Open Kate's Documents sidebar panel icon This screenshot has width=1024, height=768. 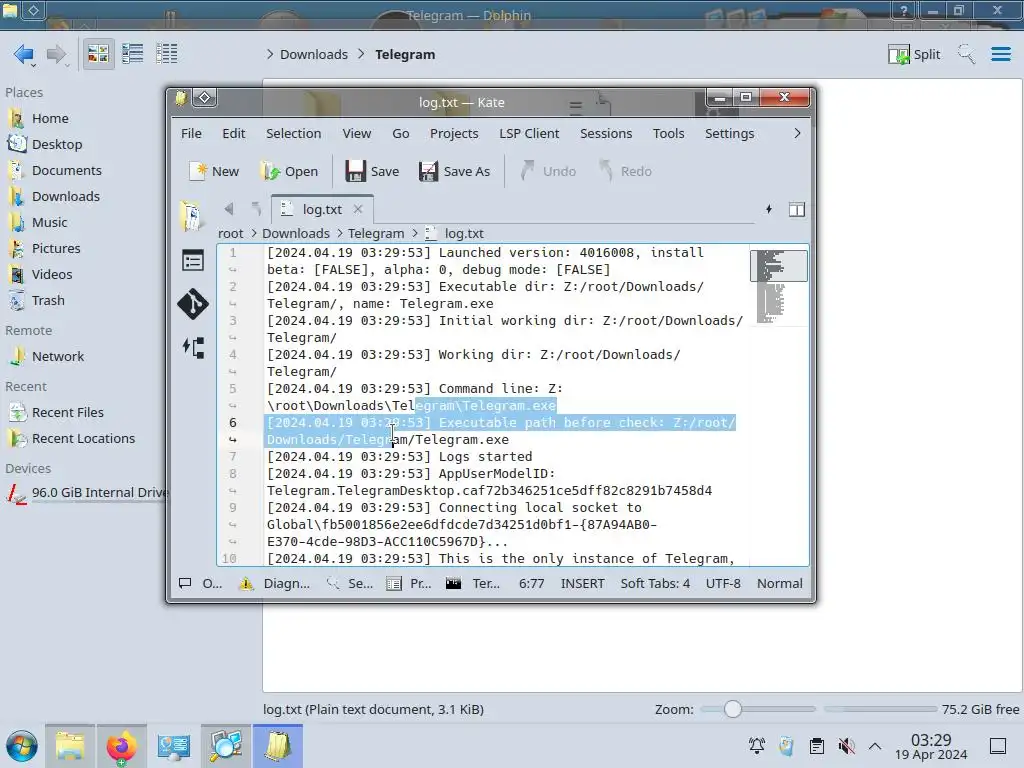click(x=192, y=216)
